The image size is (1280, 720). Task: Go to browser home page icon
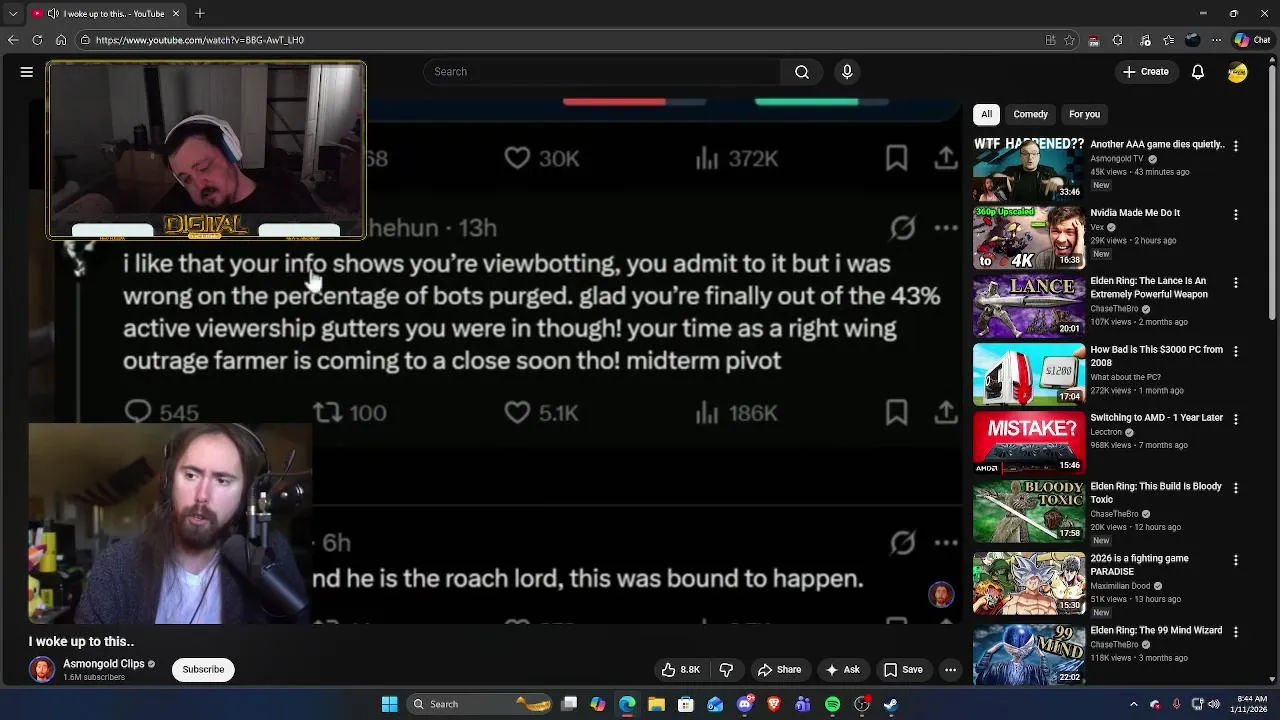(61, 40)
